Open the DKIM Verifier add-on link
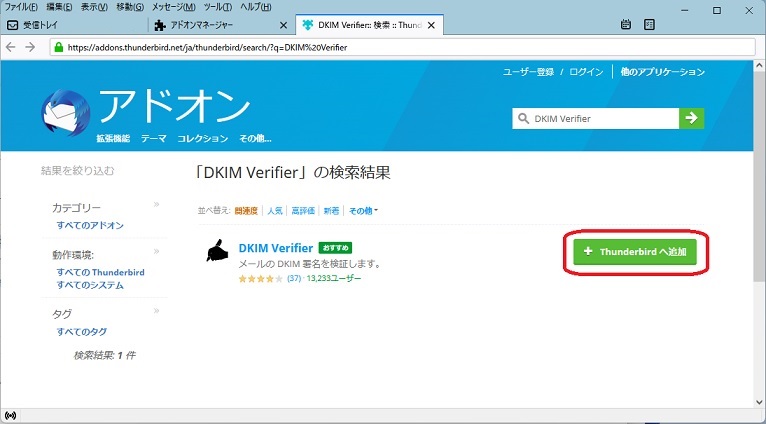 (x=276, y=247)
